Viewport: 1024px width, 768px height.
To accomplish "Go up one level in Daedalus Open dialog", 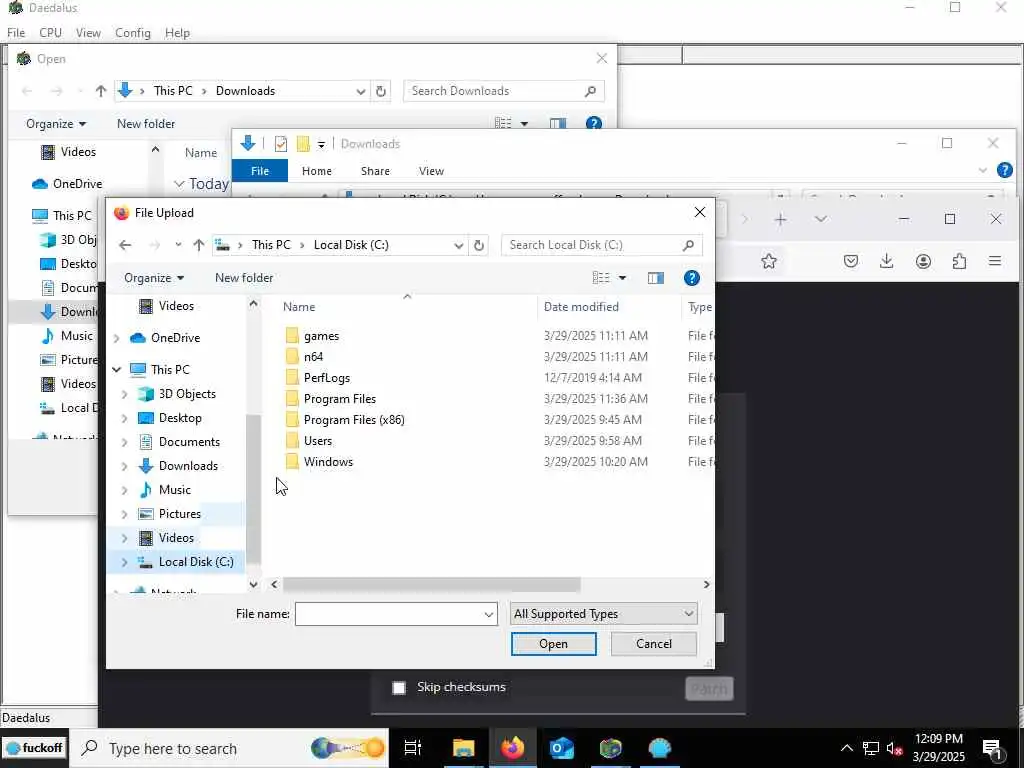I will click(101, 91).
